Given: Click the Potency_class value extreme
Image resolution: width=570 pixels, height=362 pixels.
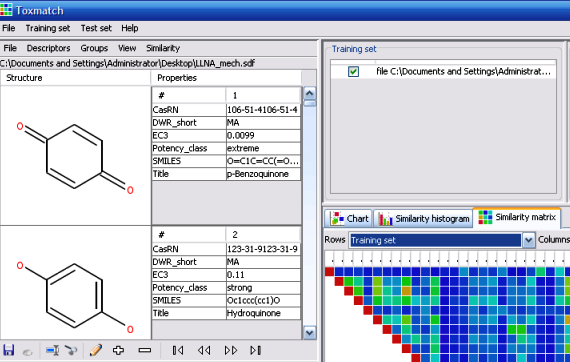Looking at the screenshot, I should tap(263, 148).
